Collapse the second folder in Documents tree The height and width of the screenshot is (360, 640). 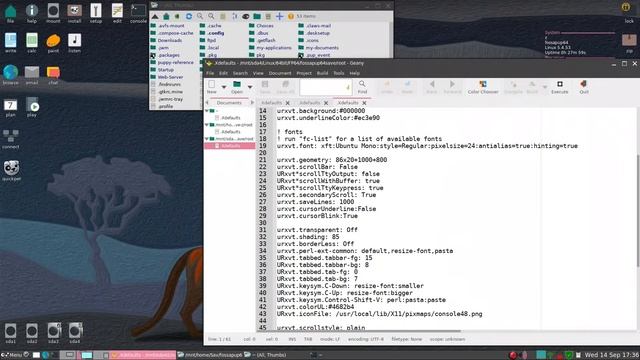pos(207,125)
